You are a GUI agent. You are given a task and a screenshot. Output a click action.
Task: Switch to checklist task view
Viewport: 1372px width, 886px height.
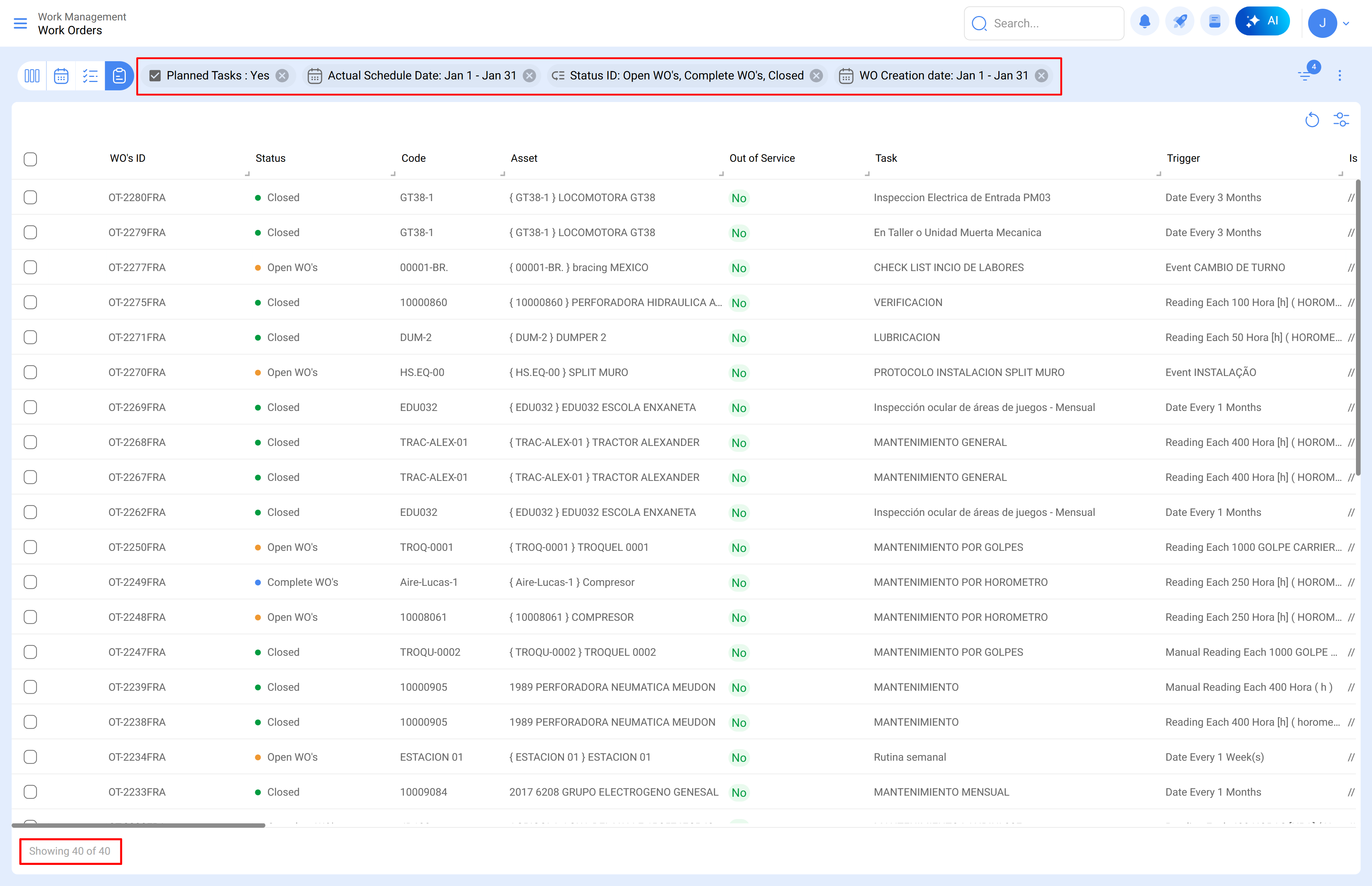90,76
